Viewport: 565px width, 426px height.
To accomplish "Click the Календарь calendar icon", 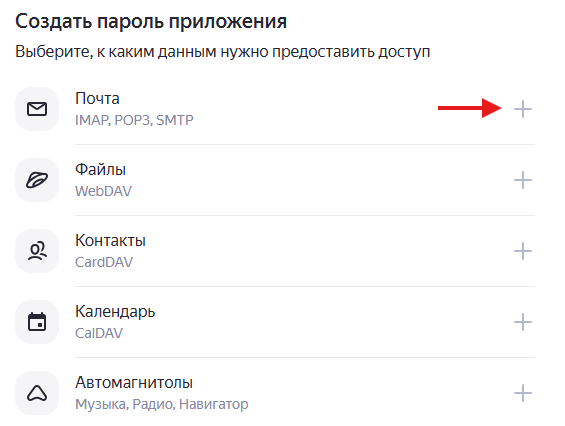I will [x=37, y=322].
